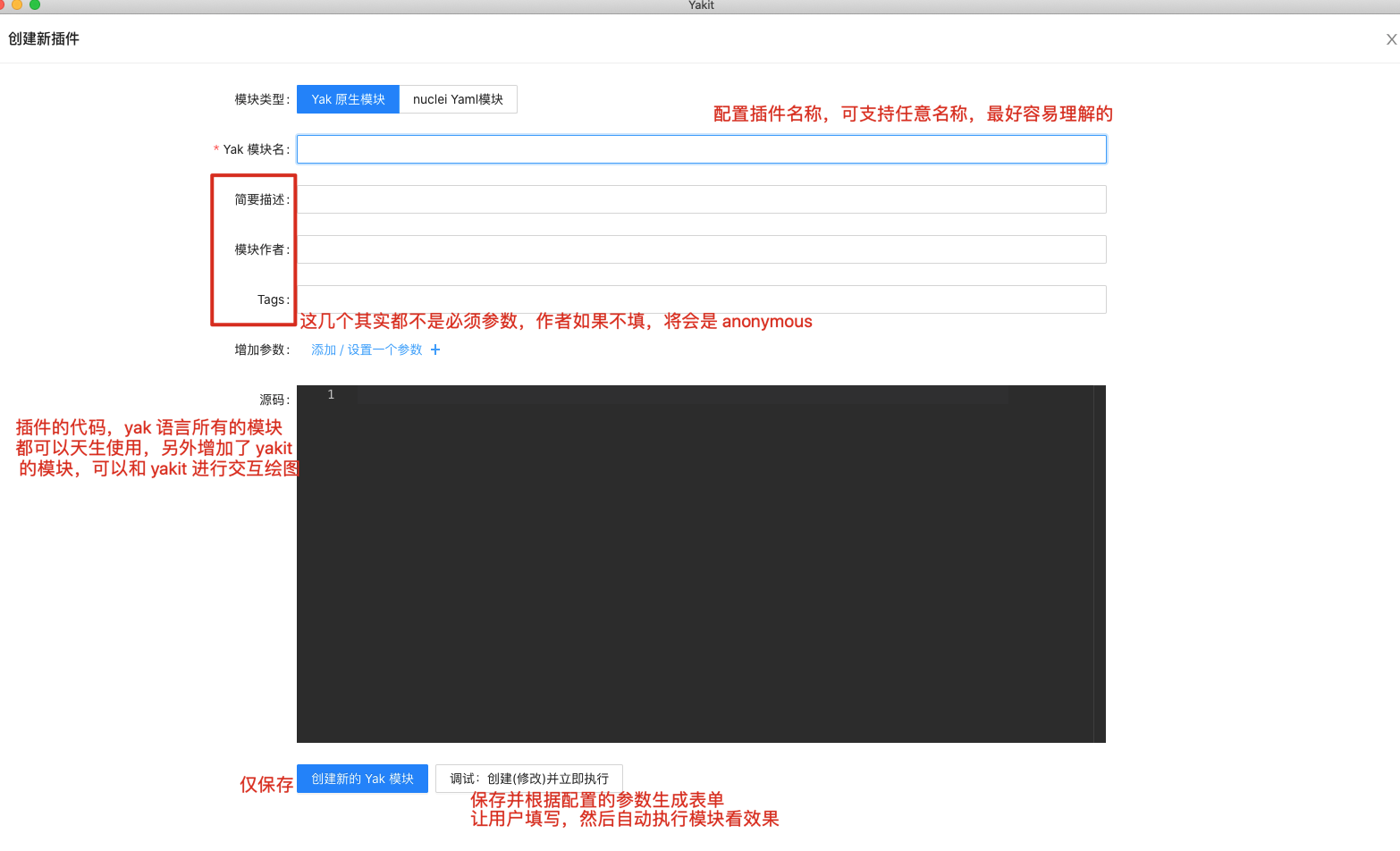Click the yellow macOS minimize button
This screenshot has width=1400, height=851.
(x=17, y=4)
